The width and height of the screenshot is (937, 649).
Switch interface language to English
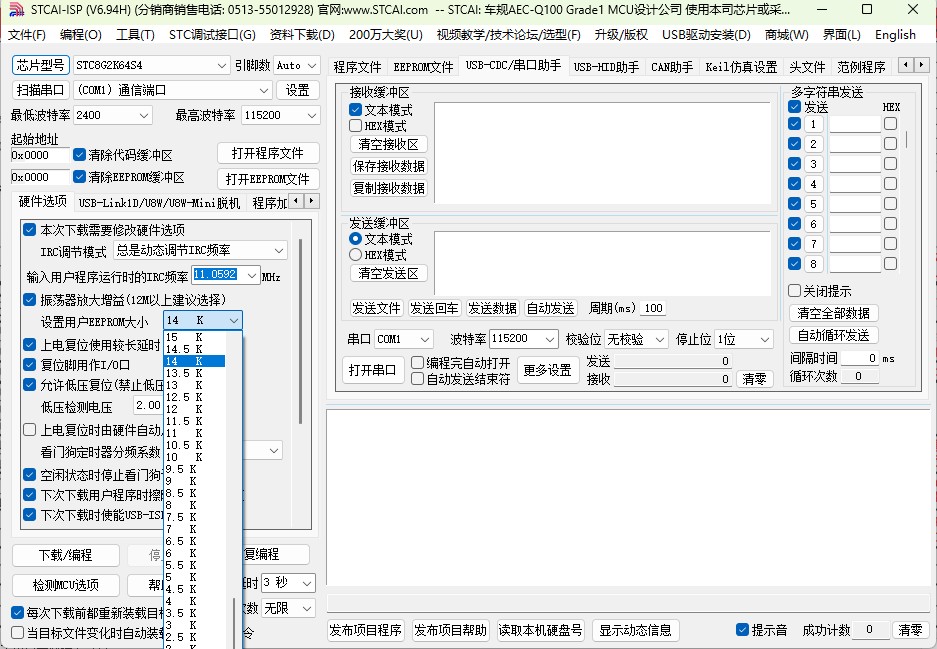(895, 35)
